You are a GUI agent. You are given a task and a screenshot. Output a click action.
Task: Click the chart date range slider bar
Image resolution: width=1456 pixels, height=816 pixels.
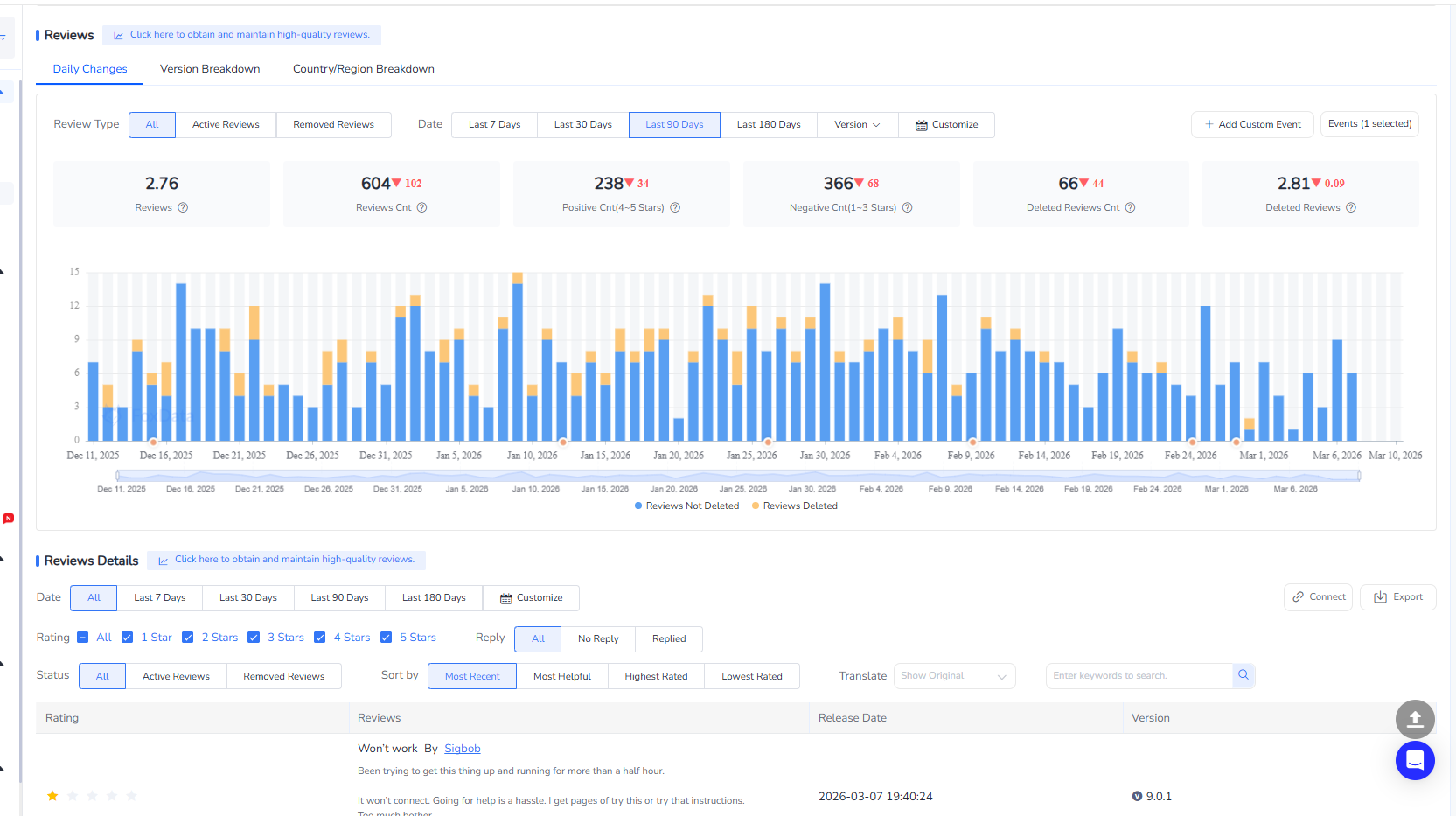pyautogui.click(x=737, y=476)
